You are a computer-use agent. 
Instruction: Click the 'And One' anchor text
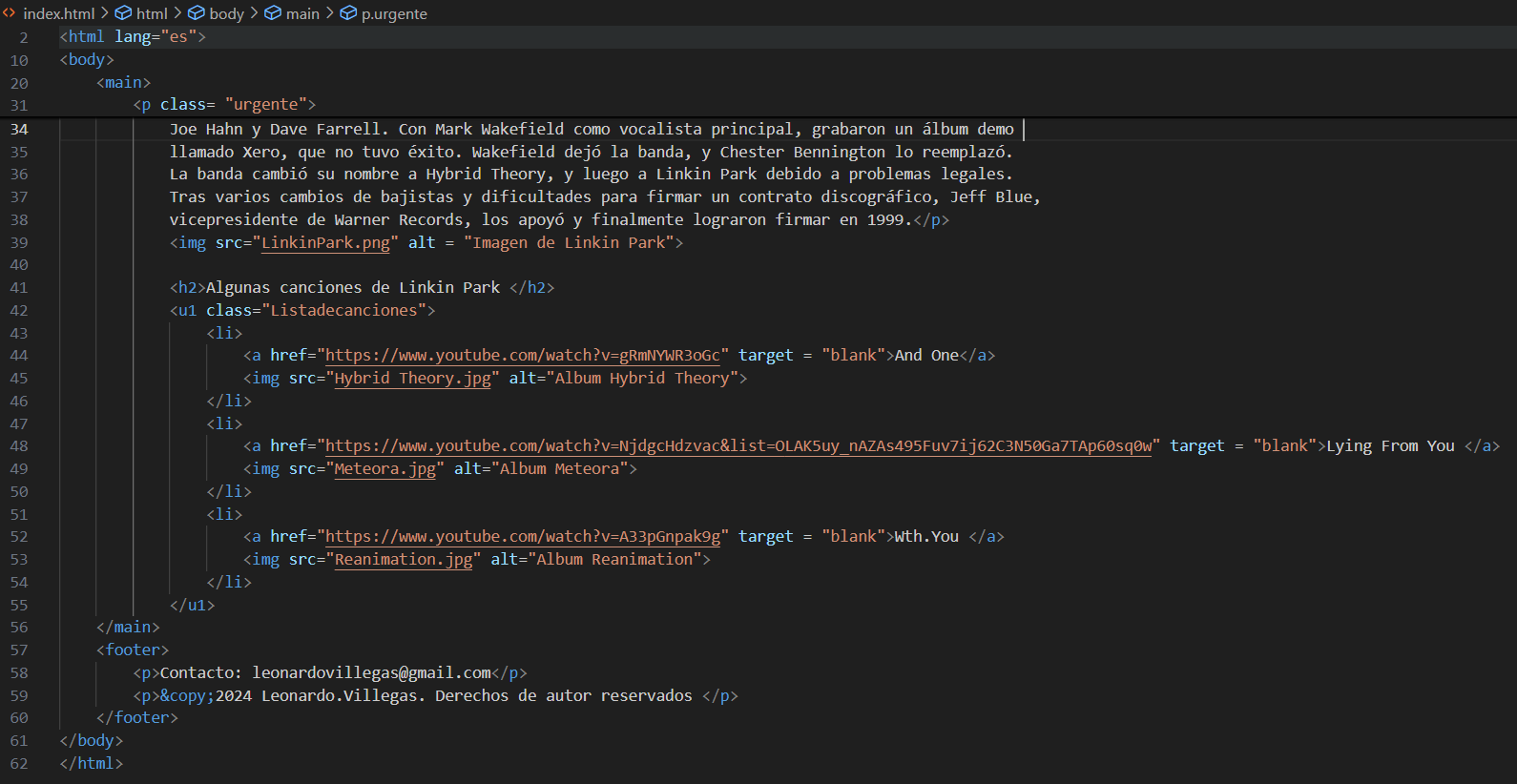pos(926,356)
